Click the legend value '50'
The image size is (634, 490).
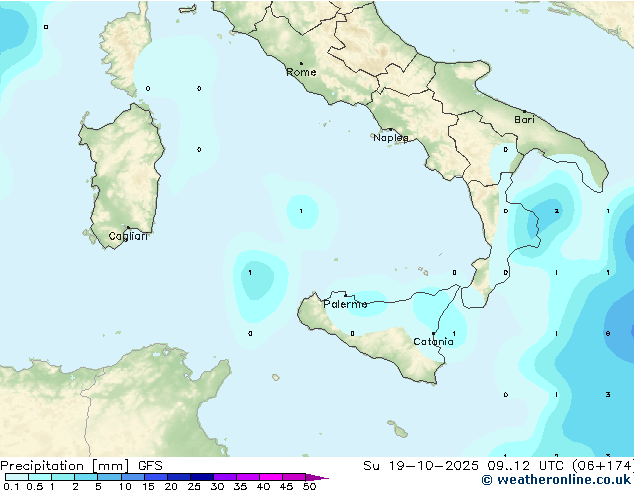(x=309, y=486)
